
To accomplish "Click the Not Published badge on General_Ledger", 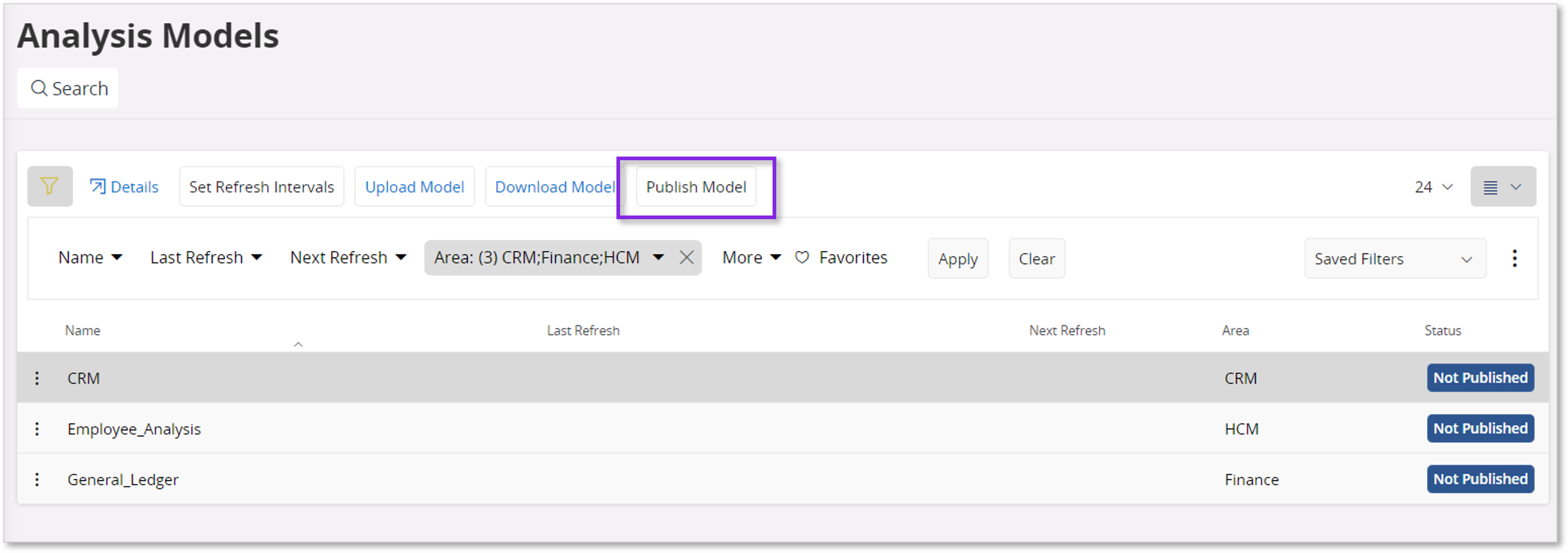I will pyautogui.click(x=1480, y=479).
